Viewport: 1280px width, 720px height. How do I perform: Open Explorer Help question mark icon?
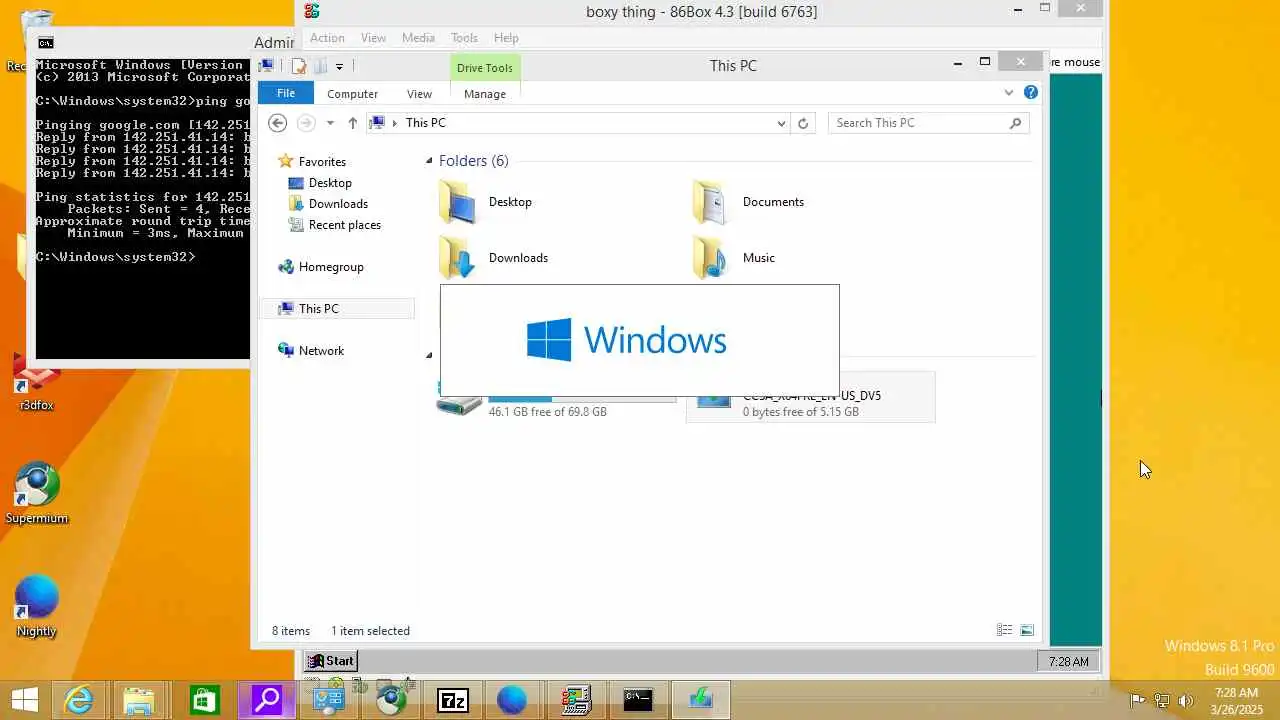(x=1031, y=93)
